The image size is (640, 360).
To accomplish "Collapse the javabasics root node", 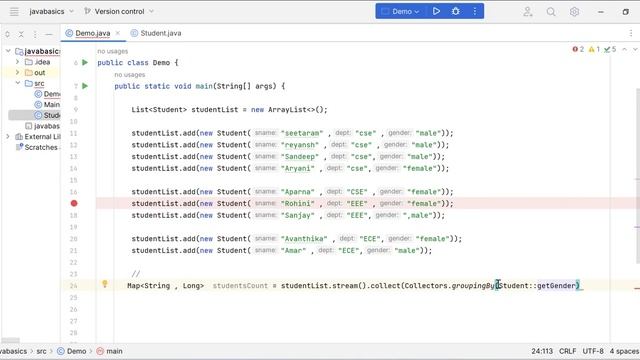I will pos(8,51).
